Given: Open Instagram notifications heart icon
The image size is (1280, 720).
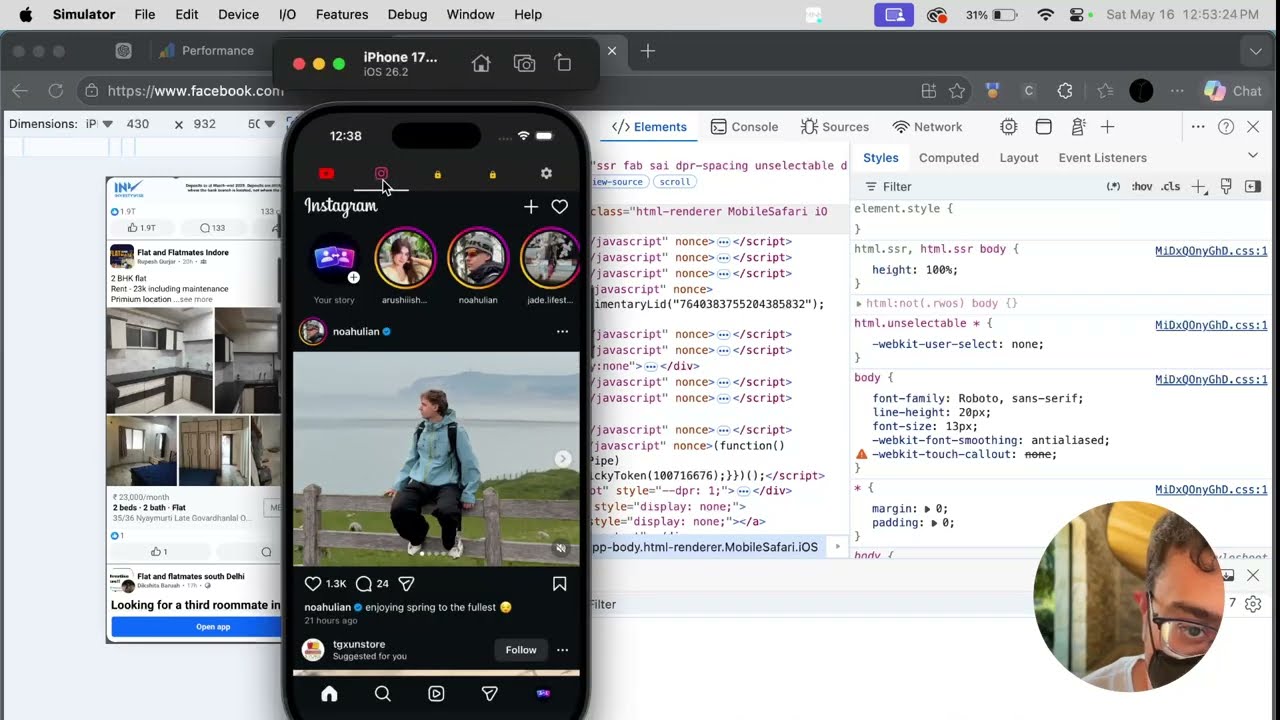Looking at the screenshot, I should point(560,207).
